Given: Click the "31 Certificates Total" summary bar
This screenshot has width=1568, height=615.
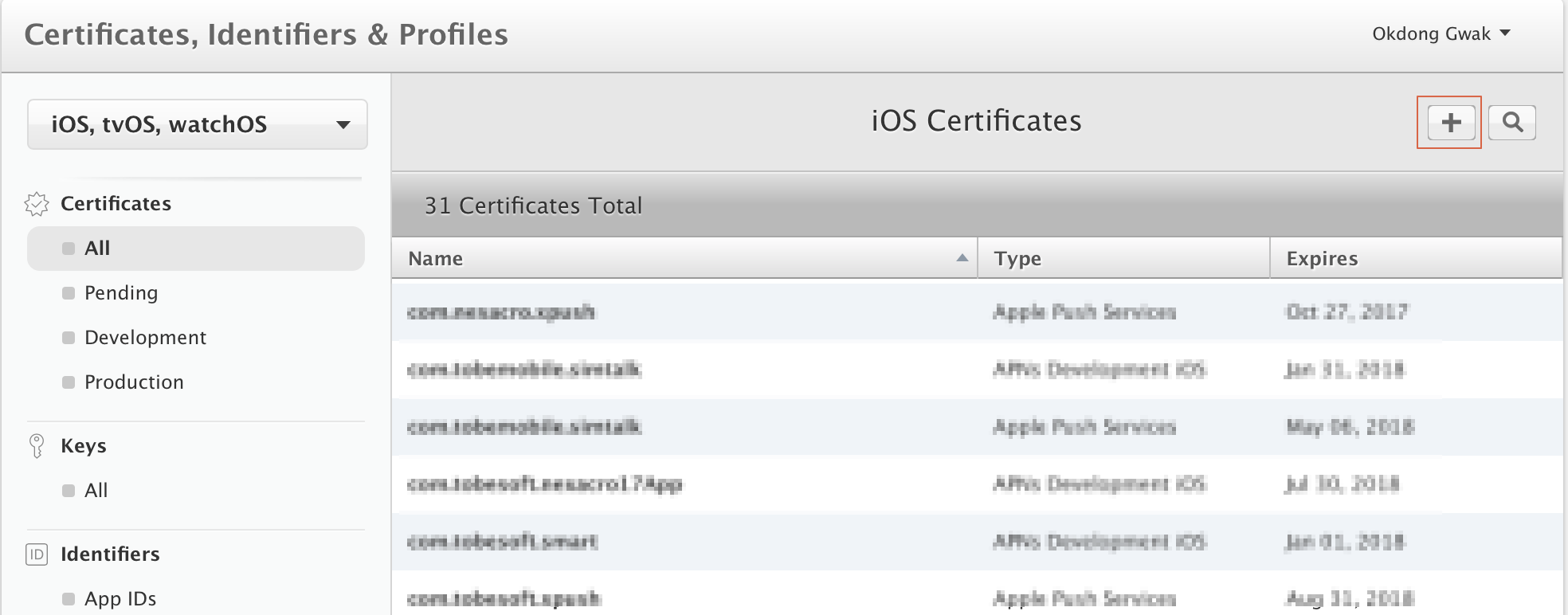Looking at the screenshot, I should point(977,206).
